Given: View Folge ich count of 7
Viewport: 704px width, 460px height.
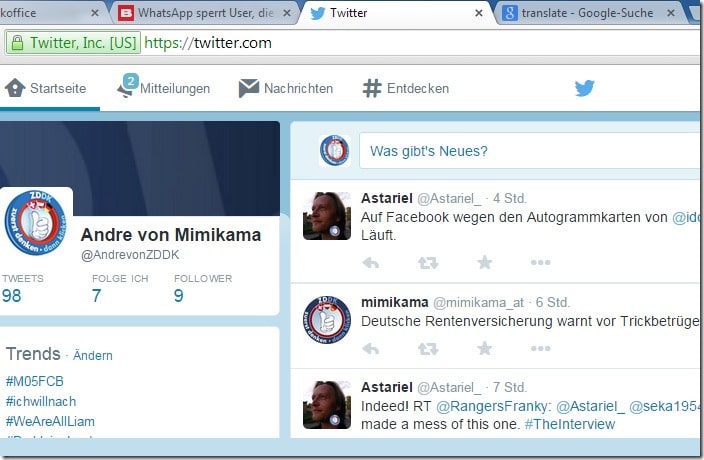Looking at the screenshot, I should pos(96,296).
